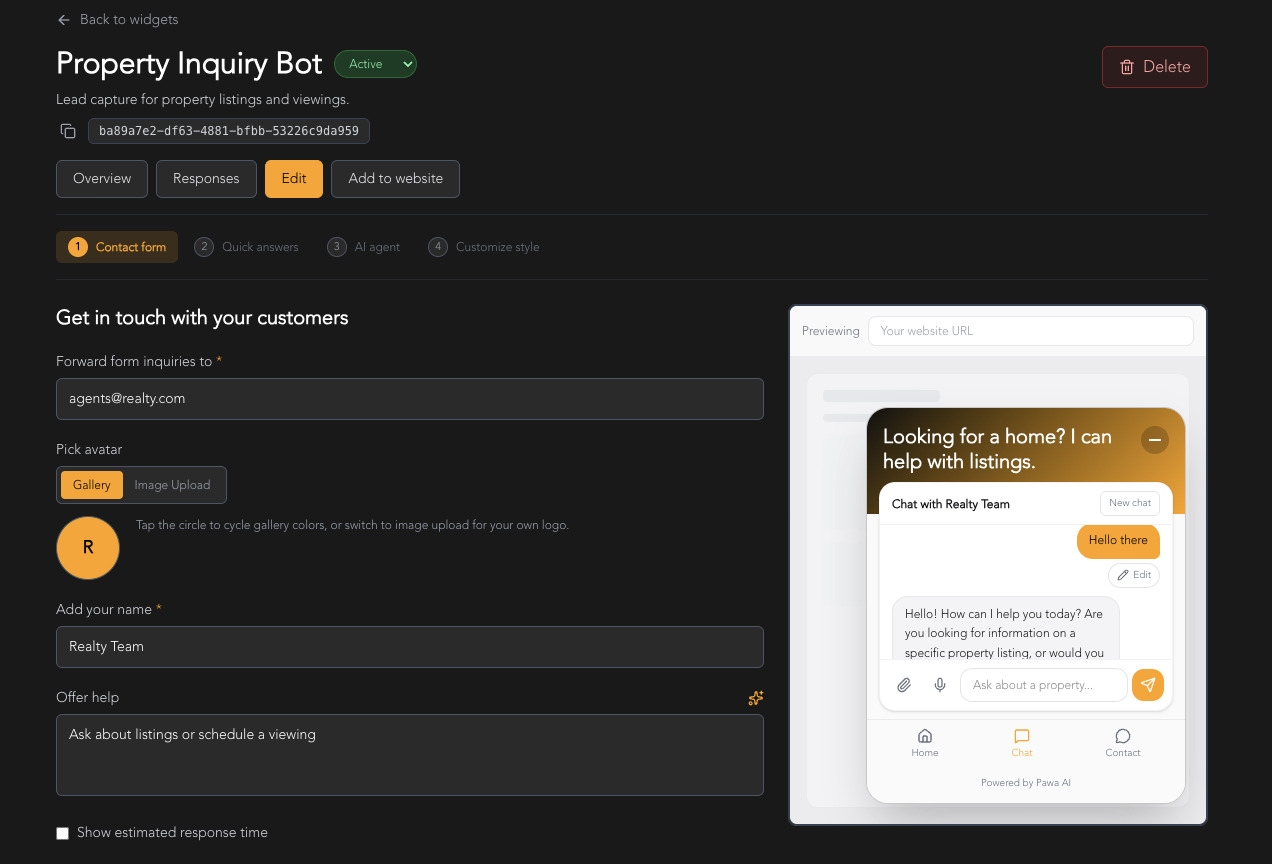The height and width of the screenshot is (864, 1272).
Task: Switch to the Responses tab
Action: pyautogui.click(x=206, y=179)
